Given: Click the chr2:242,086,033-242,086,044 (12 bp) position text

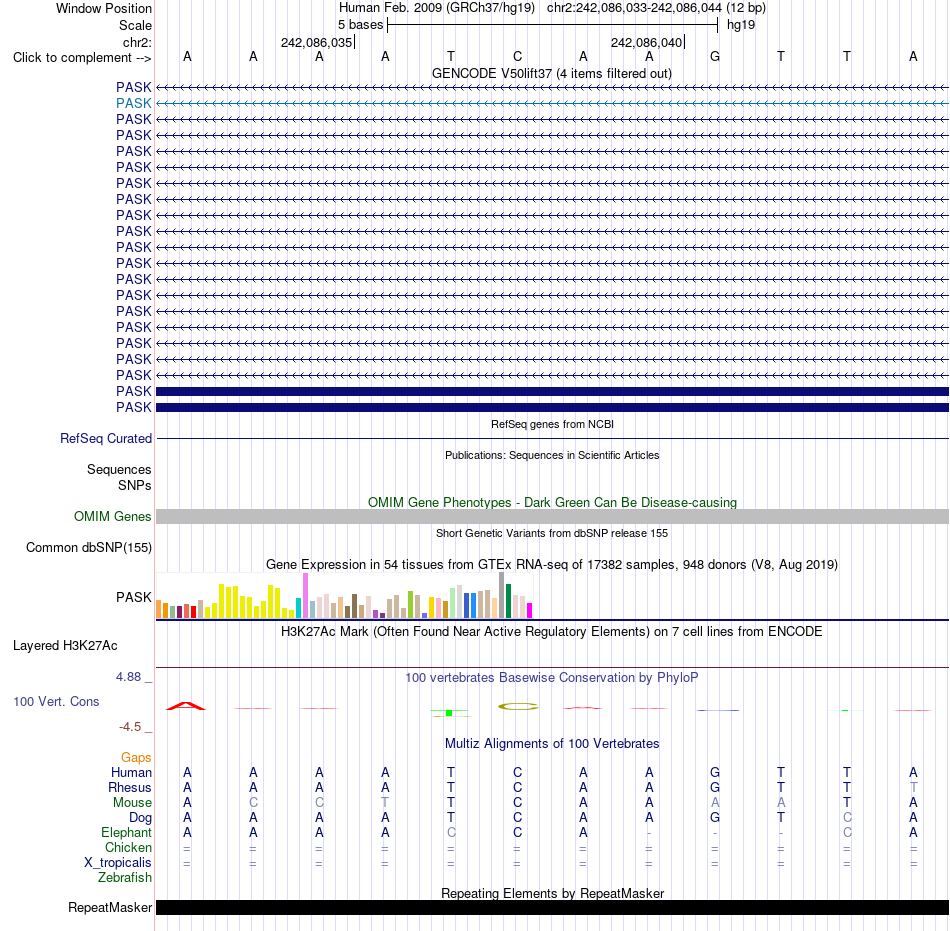Looking at the screenshot, I should coord(656,8).
